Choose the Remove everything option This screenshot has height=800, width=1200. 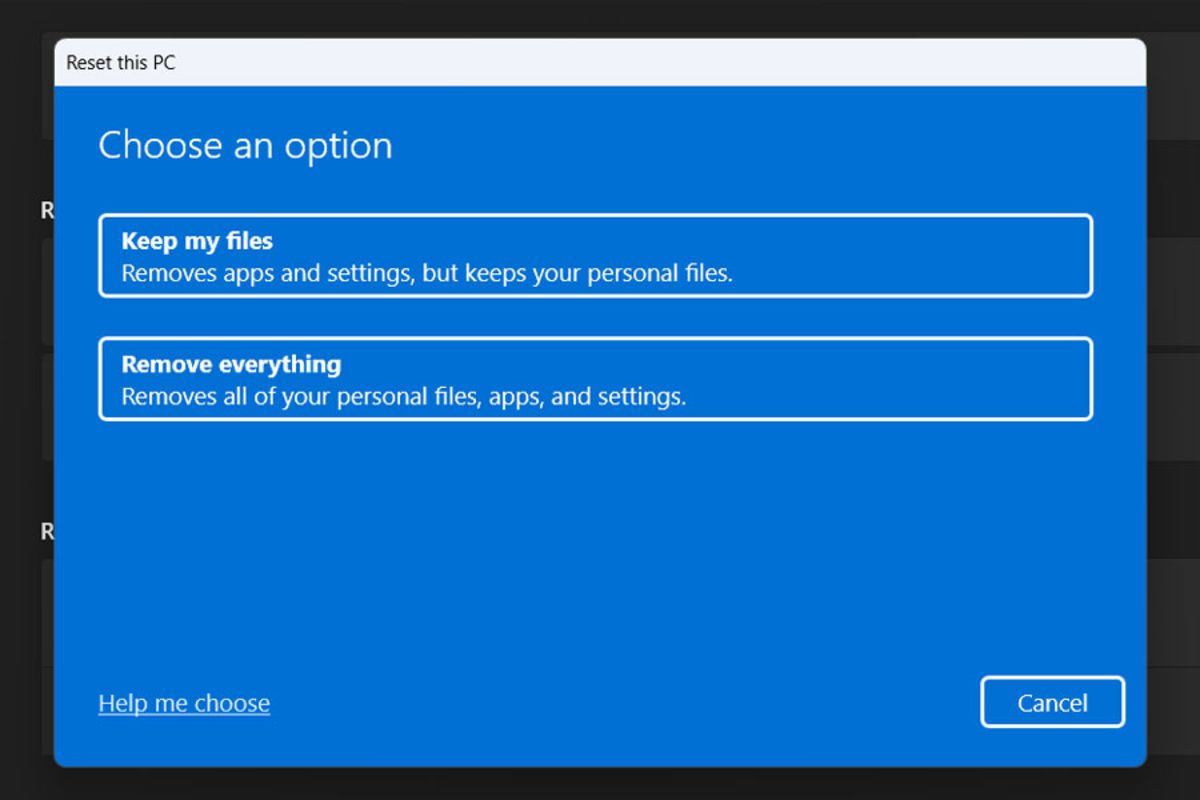pyautogui.click(x=595, y=379)
